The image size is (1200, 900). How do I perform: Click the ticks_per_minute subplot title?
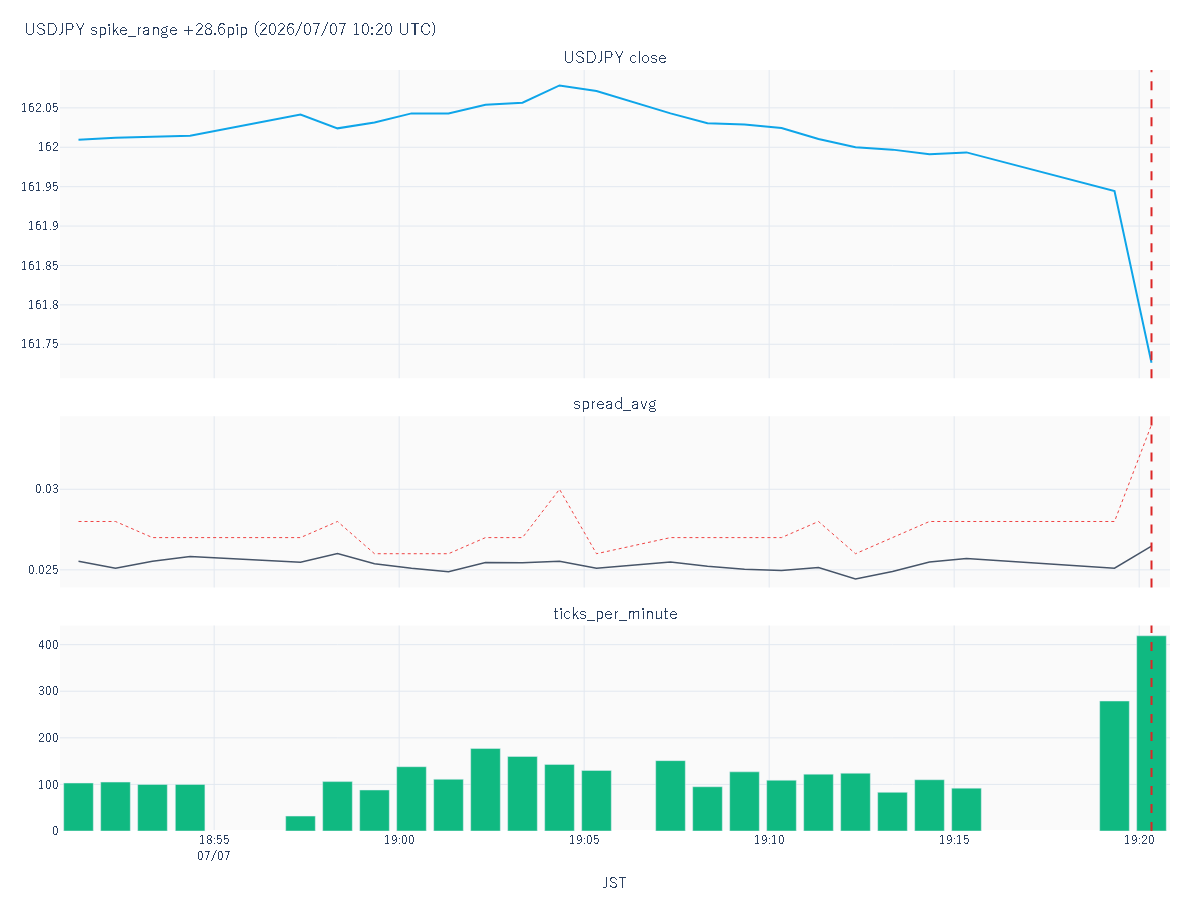(x=615, y=614)
